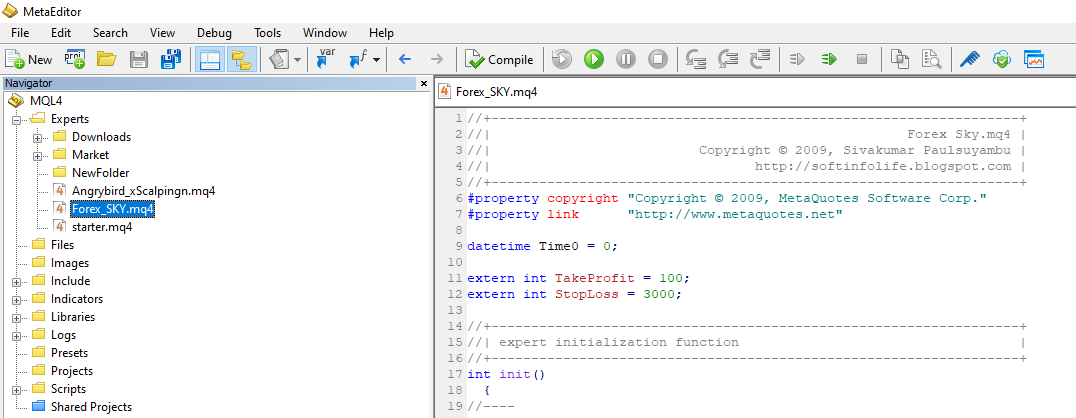Open the View menu
The image size is (1076, 418).
[x=163, y=33]
